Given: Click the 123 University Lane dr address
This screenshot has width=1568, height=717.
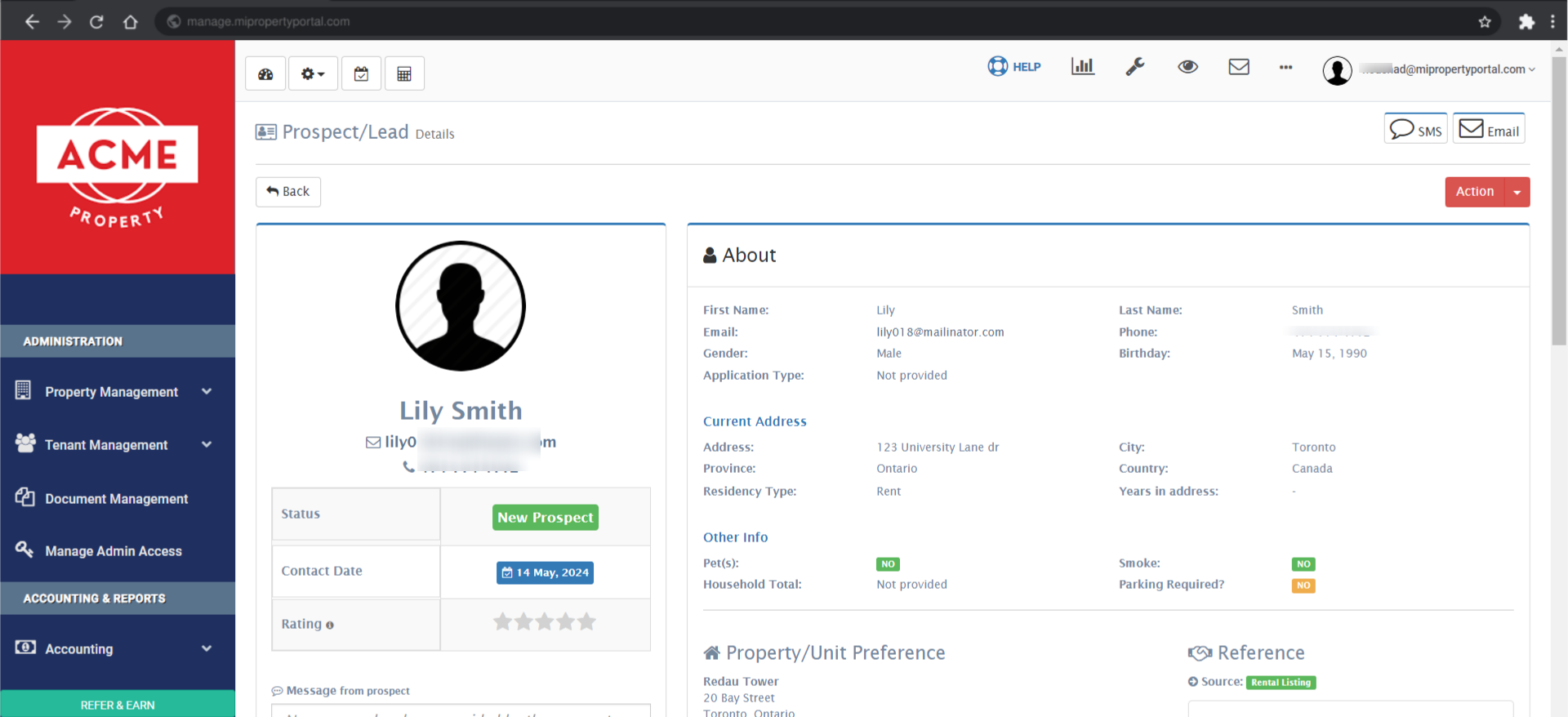Looking at the screenshot, I should pyautogui.click(x=938, y=448).
